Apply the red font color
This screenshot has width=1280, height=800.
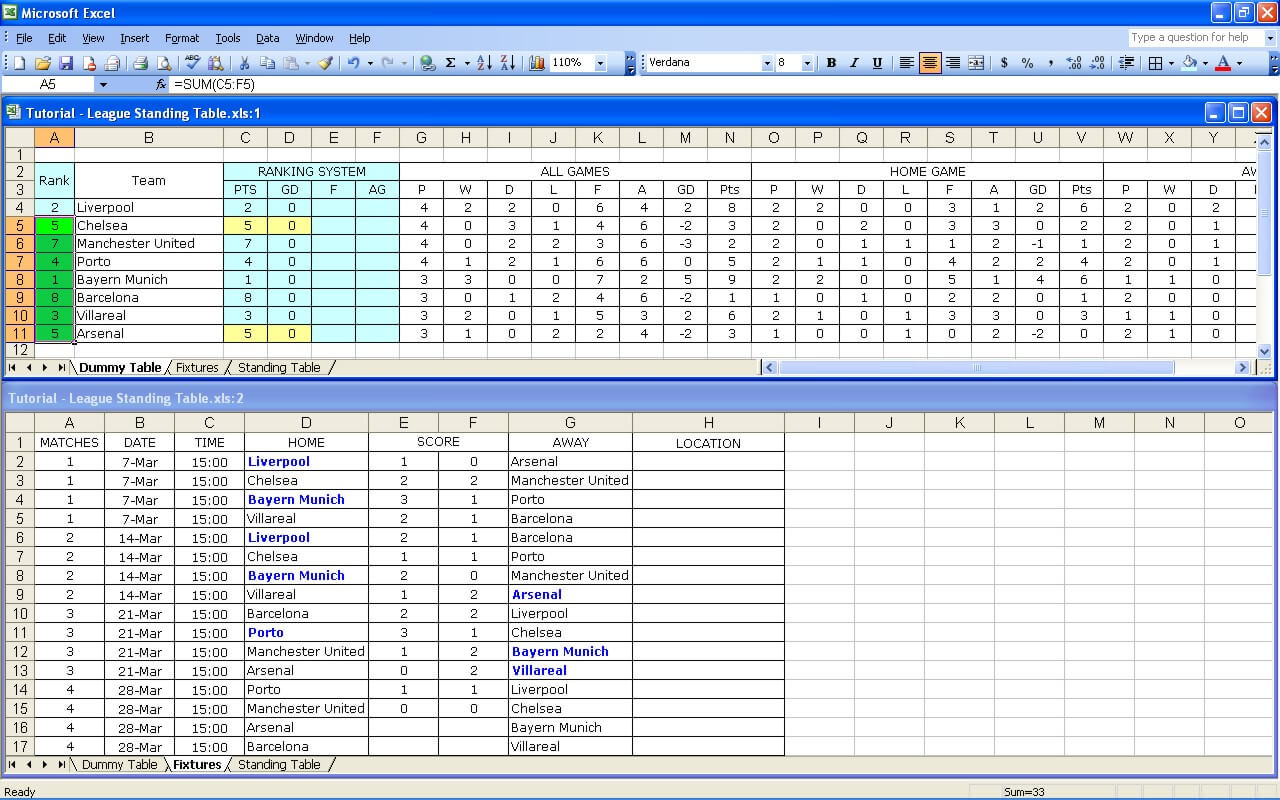(x=1223, y=63)
